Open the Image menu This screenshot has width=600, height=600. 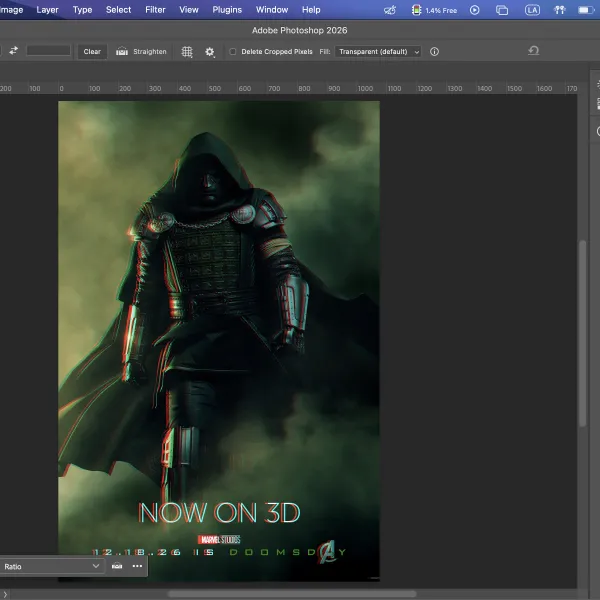coord(11,10)
